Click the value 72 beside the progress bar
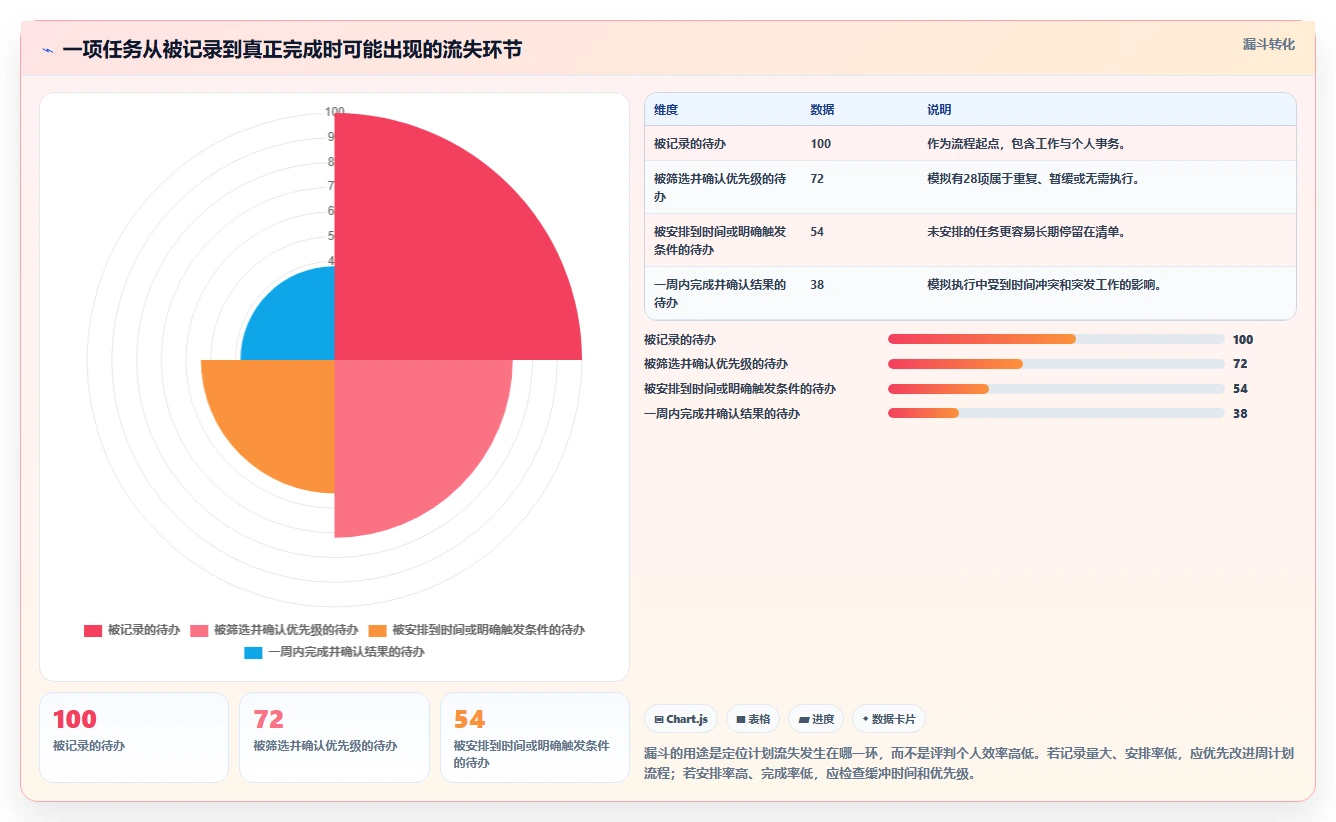1336x822 pixels. click(1240, 364)
